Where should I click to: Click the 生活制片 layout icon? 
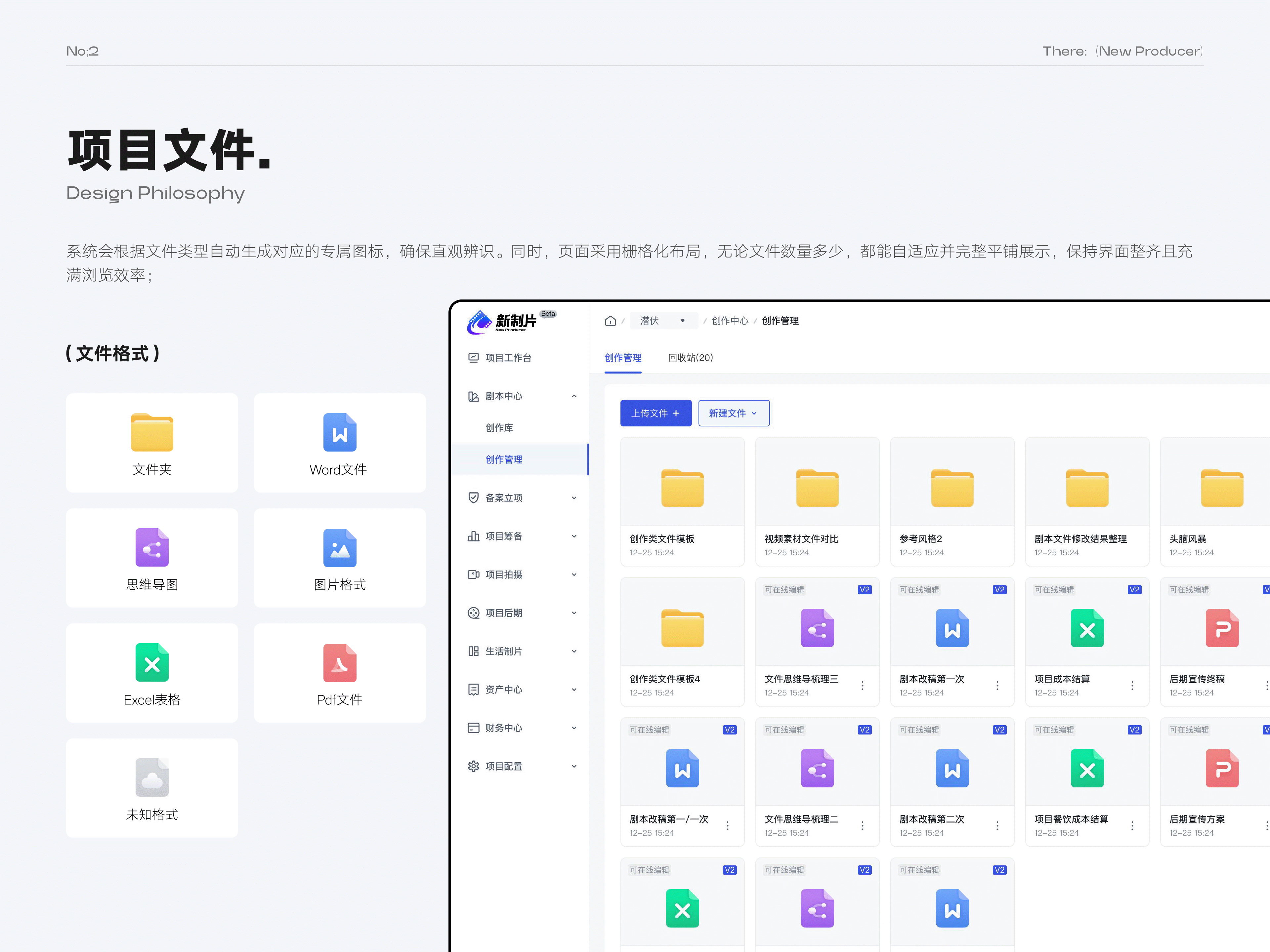pos(473,651)
